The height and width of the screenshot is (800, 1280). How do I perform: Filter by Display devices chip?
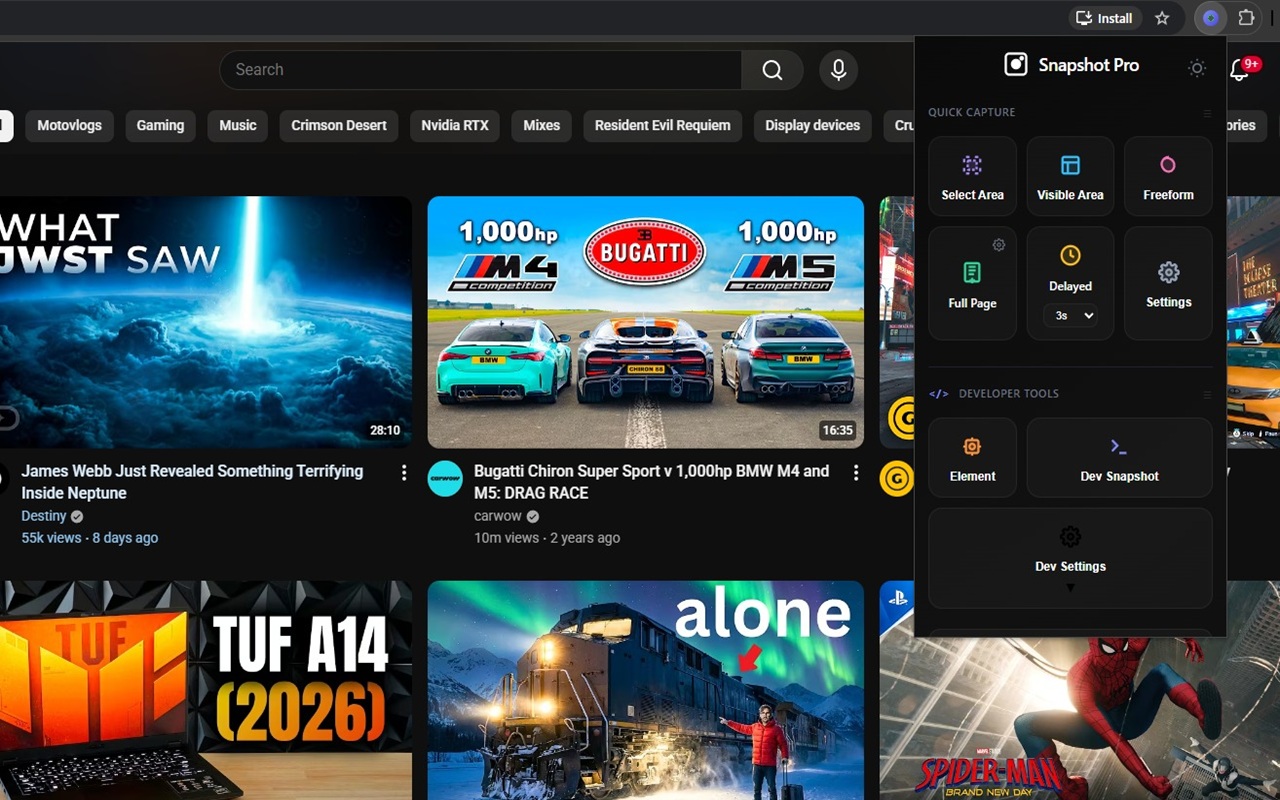812,126
